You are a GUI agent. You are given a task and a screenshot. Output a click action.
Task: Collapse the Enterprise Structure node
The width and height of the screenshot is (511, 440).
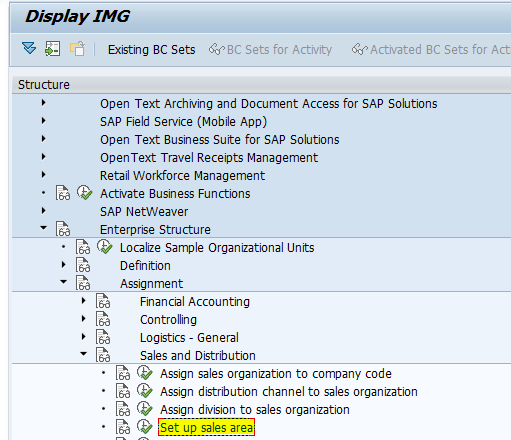point(43,228)
